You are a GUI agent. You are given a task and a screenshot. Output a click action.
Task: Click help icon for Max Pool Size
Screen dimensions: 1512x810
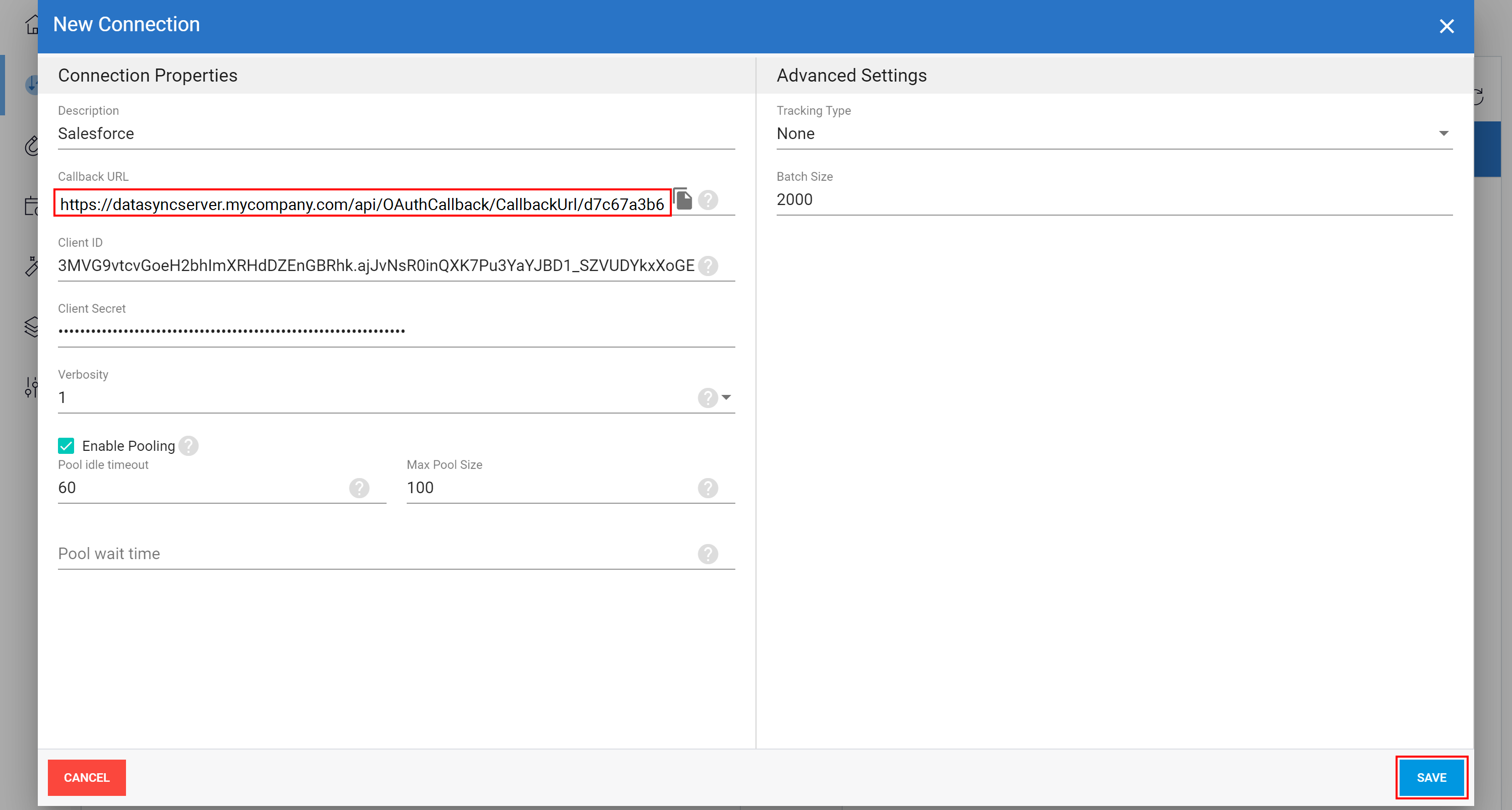click(708, 488)
